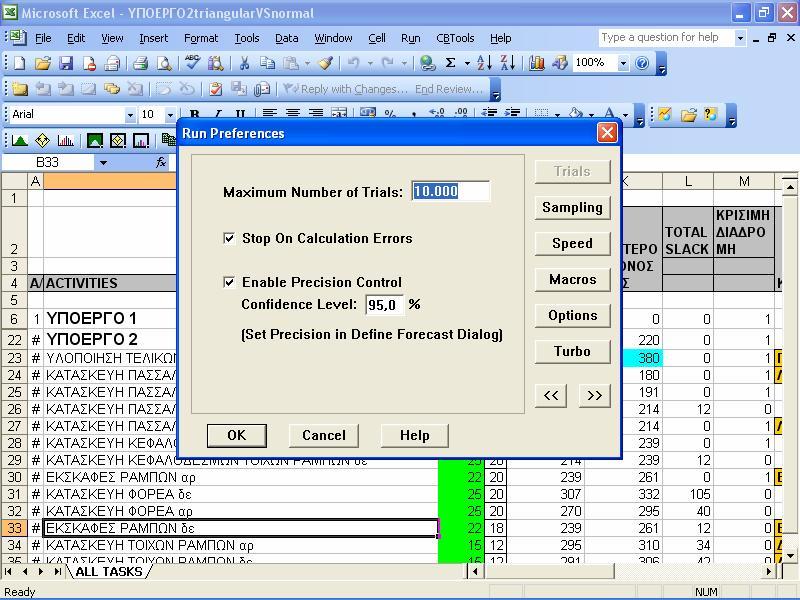Select row header 33
Screen dimensions: 800x600
point(14,528)
